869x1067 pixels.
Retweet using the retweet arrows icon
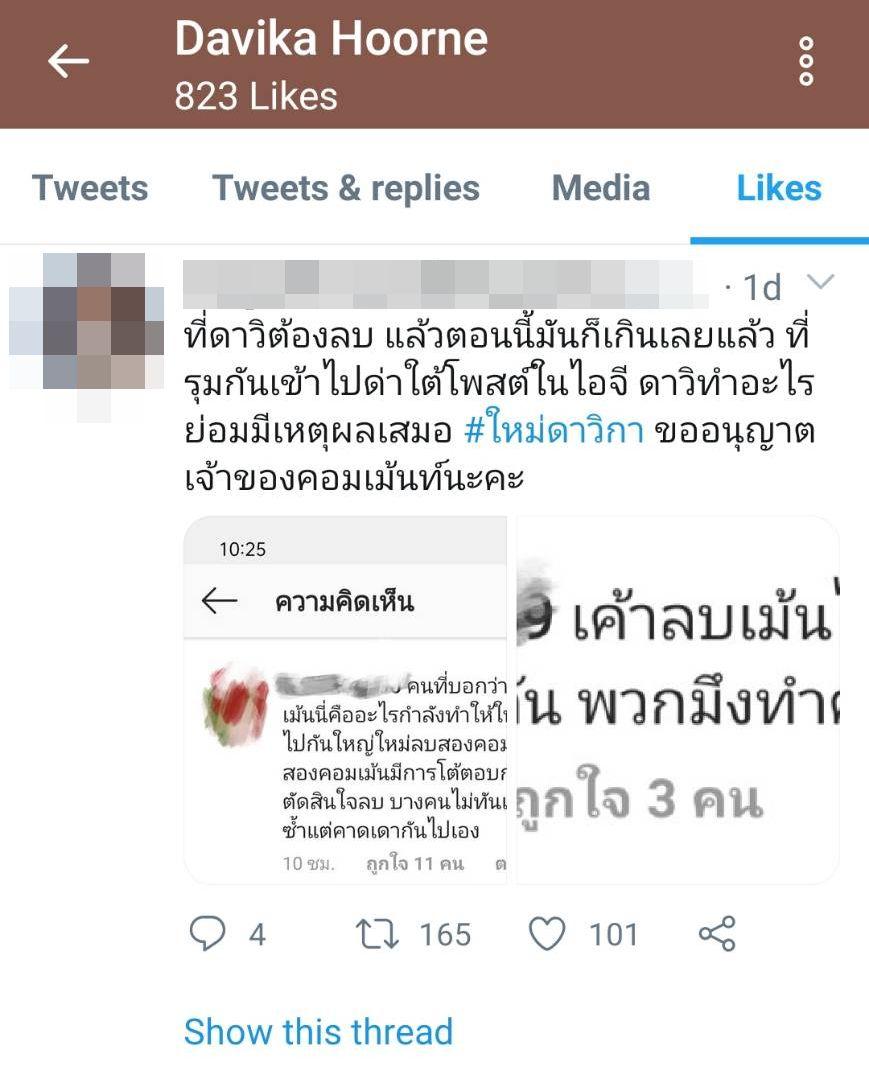coord(377,934)
